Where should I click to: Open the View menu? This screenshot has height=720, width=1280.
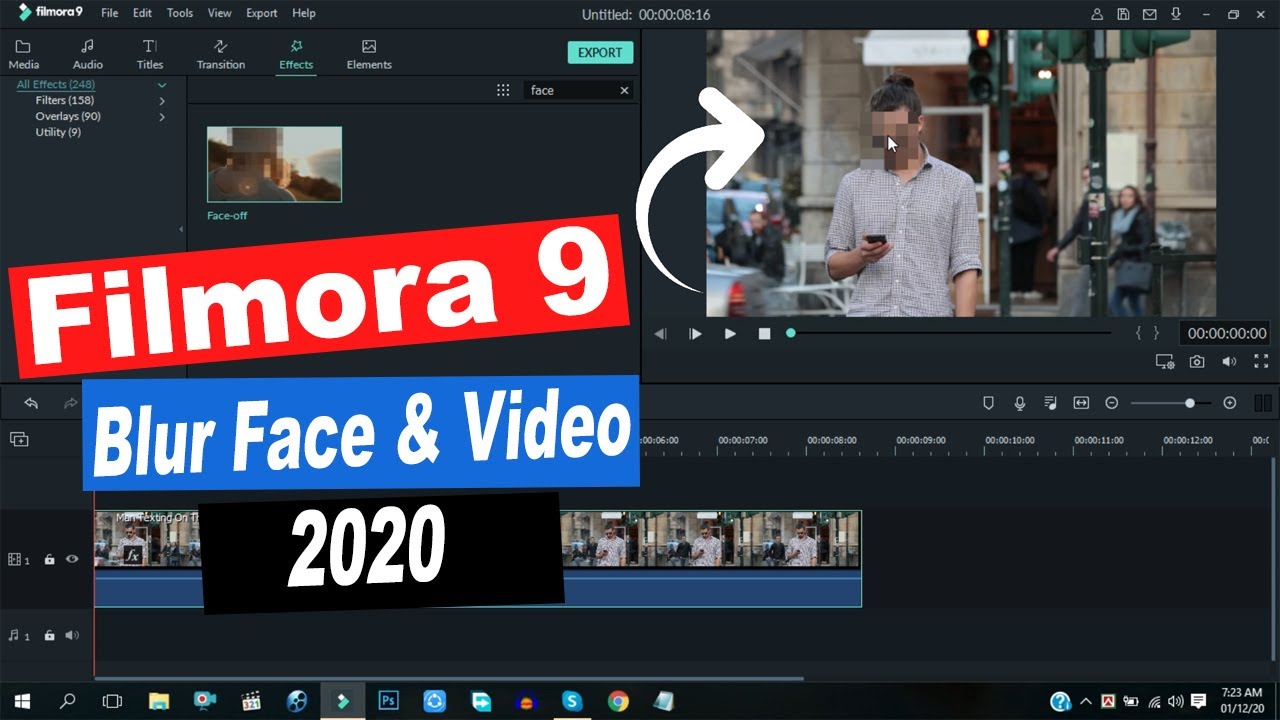[x=219, y=13]
